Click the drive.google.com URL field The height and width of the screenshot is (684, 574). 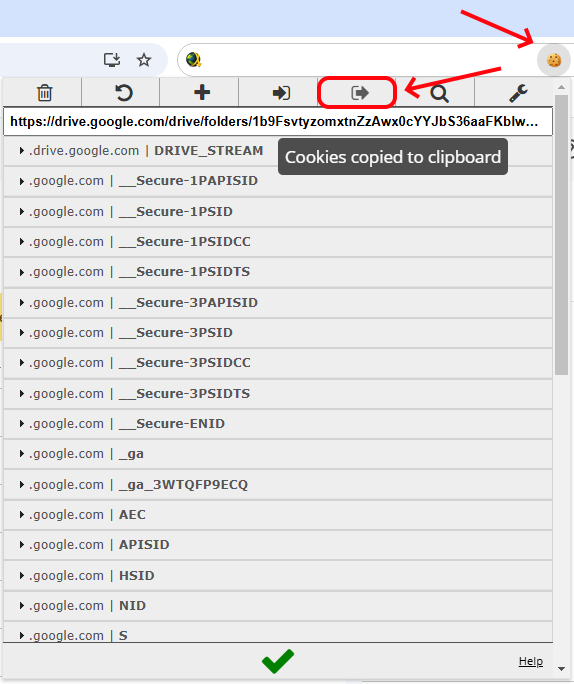278,121
